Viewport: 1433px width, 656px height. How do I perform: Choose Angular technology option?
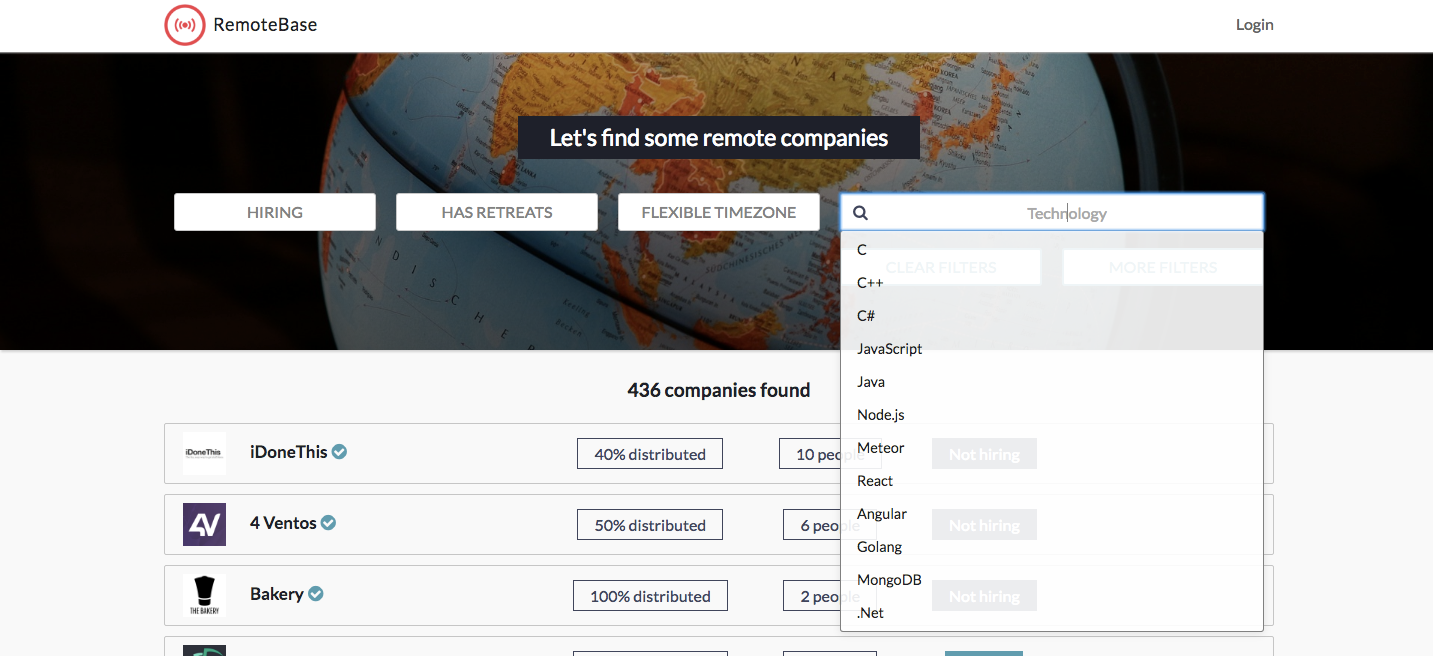[x=1052, y=514]
